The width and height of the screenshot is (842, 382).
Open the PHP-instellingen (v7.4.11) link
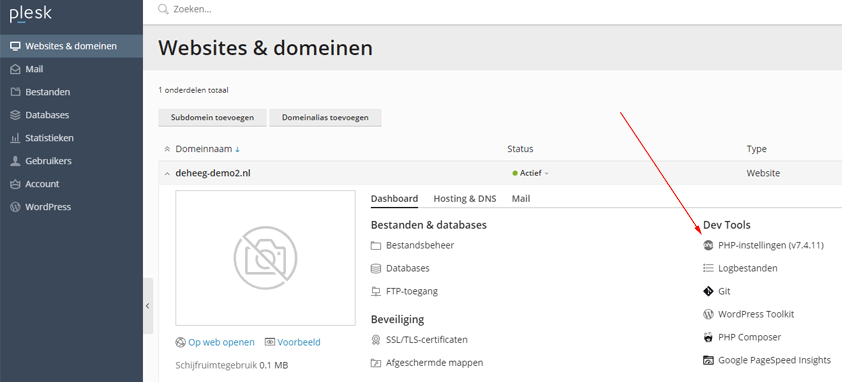[771, 246]
